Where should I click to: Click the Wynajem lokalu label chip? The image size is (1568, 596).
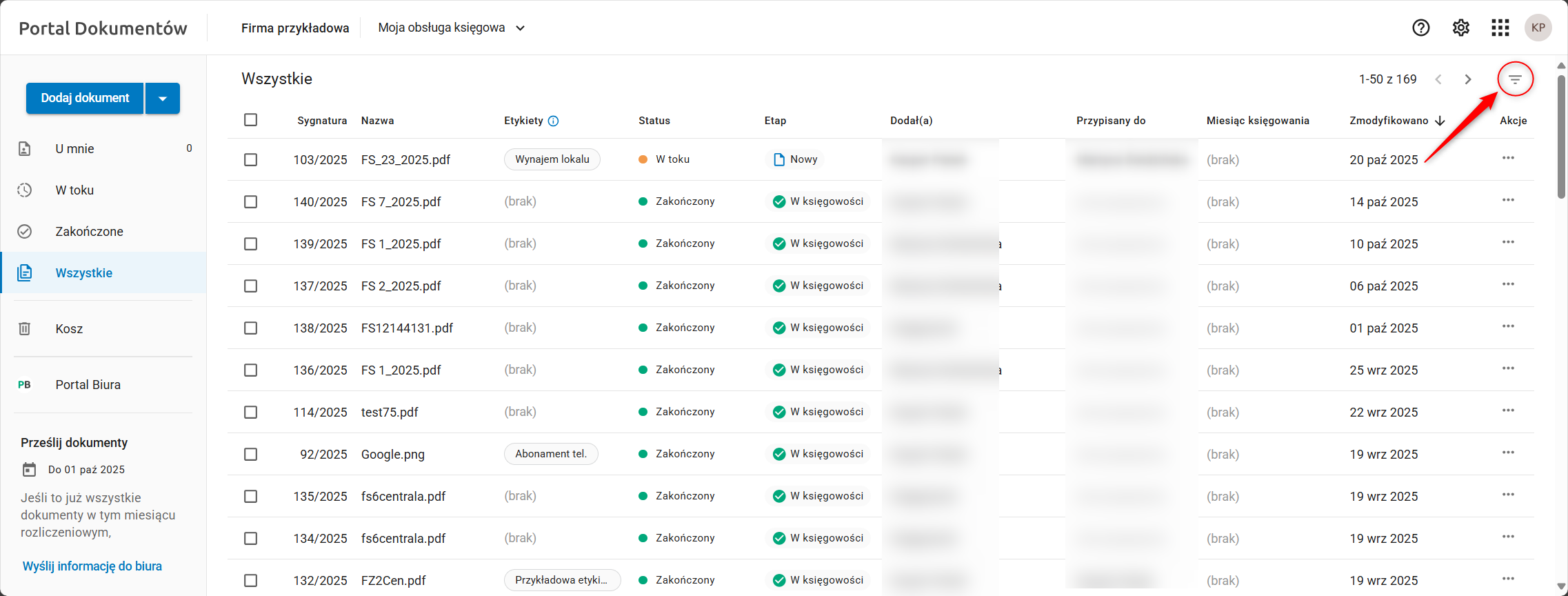(552, 159)
